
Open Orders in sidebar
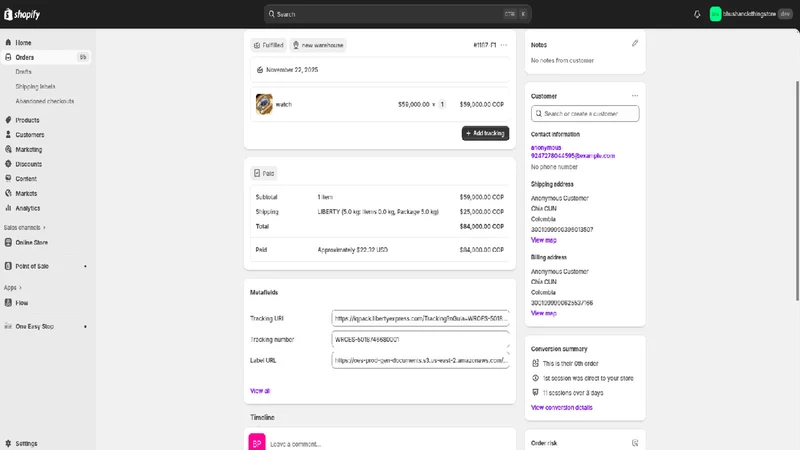pyautogui.click(x=24, y=57)
